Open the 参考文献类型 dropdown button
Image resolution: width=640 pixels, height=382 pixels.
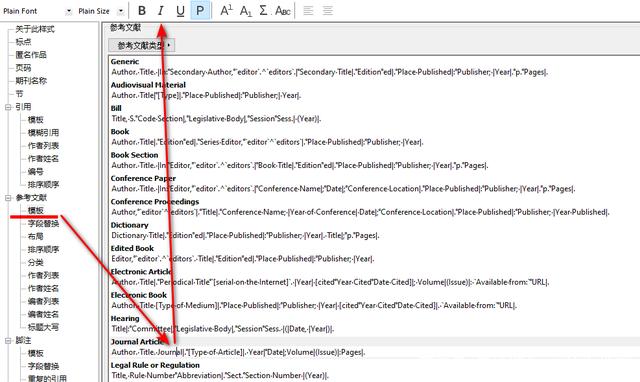[142, 45]
